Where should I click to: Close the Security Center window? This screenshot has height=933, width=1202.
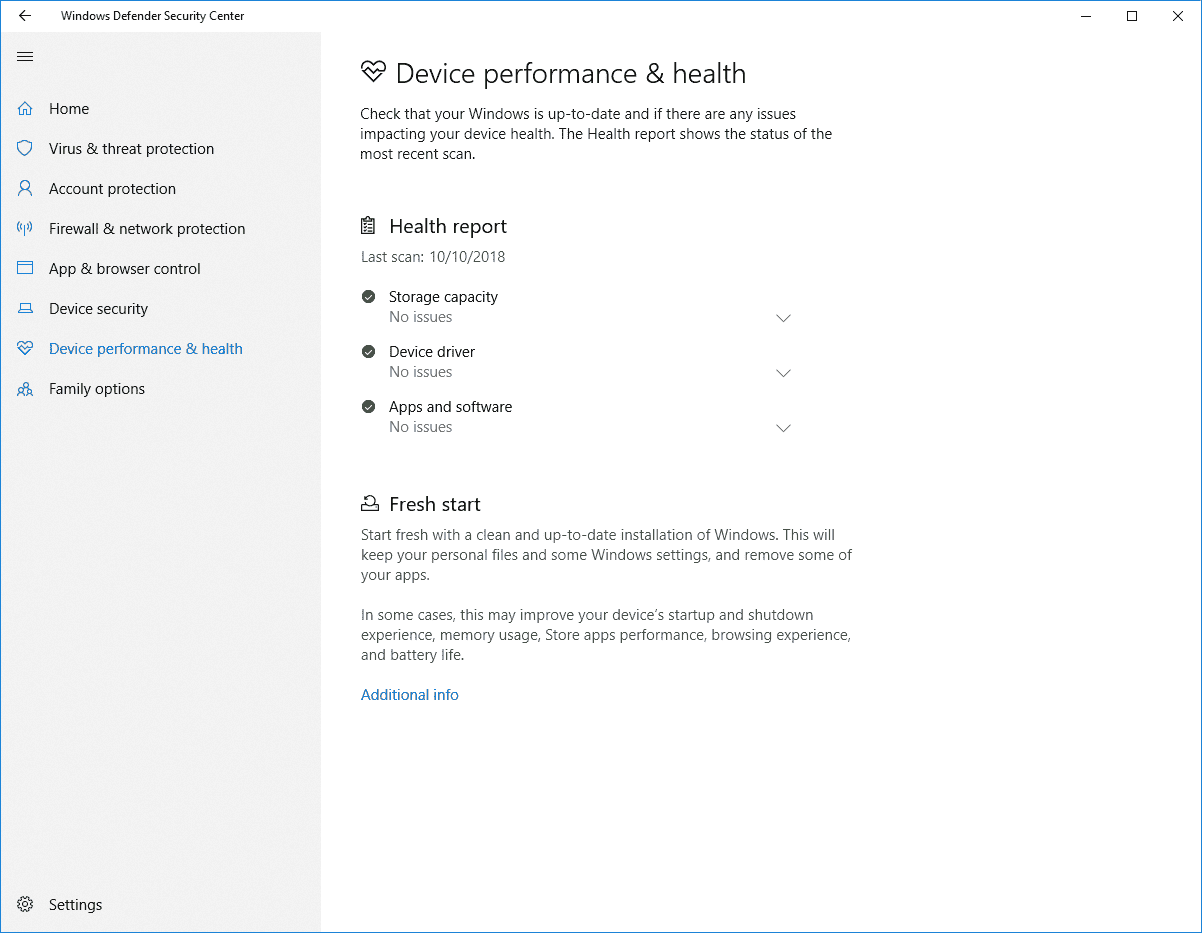click(x=1178, y=16)
